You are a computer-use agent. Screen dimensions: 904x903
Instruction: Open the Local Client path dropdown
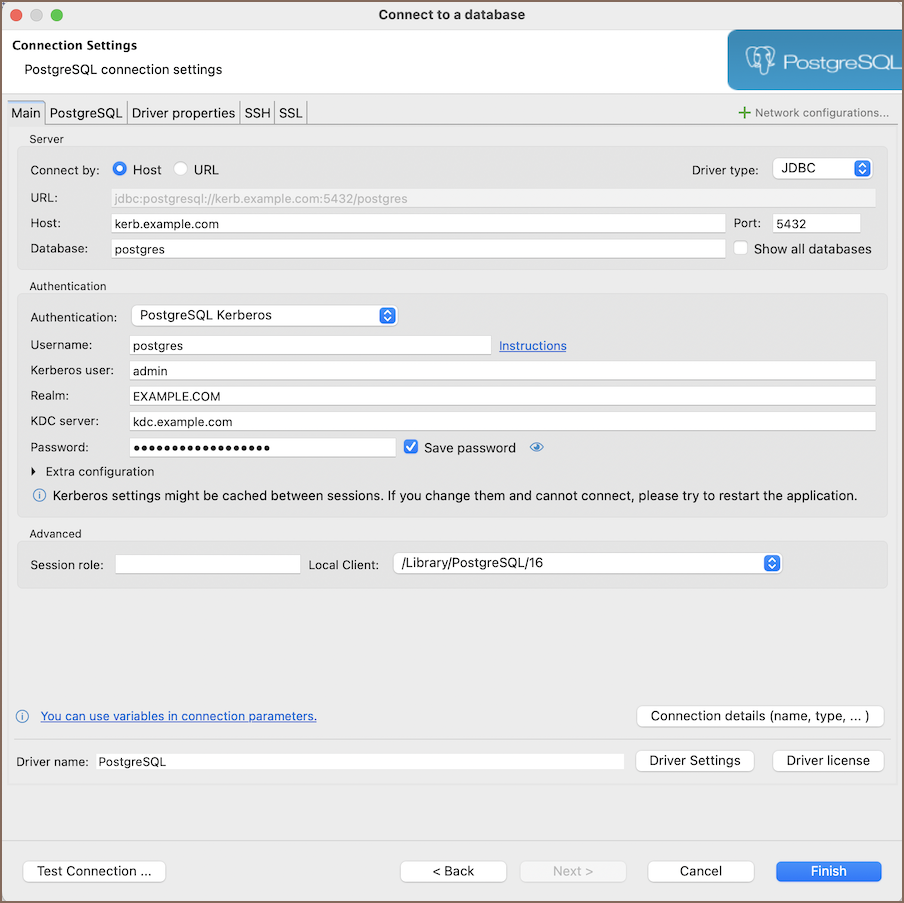(586, 563)
